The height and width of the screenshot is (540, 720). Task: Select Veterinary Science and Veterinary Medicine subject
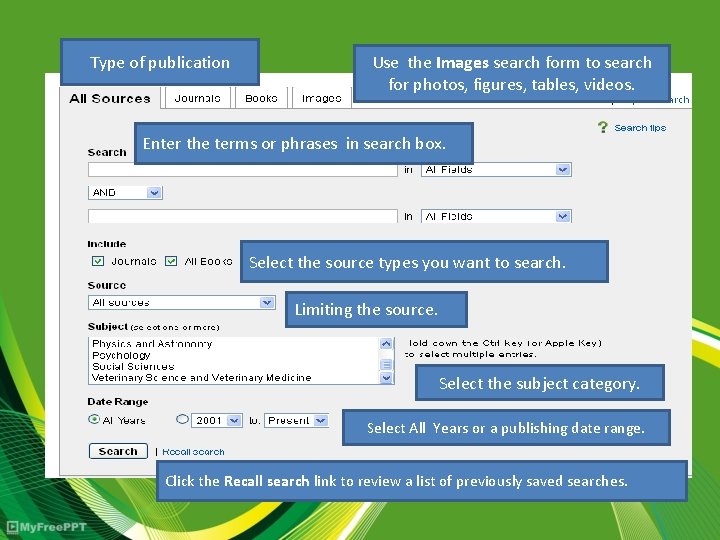point(202,377)
